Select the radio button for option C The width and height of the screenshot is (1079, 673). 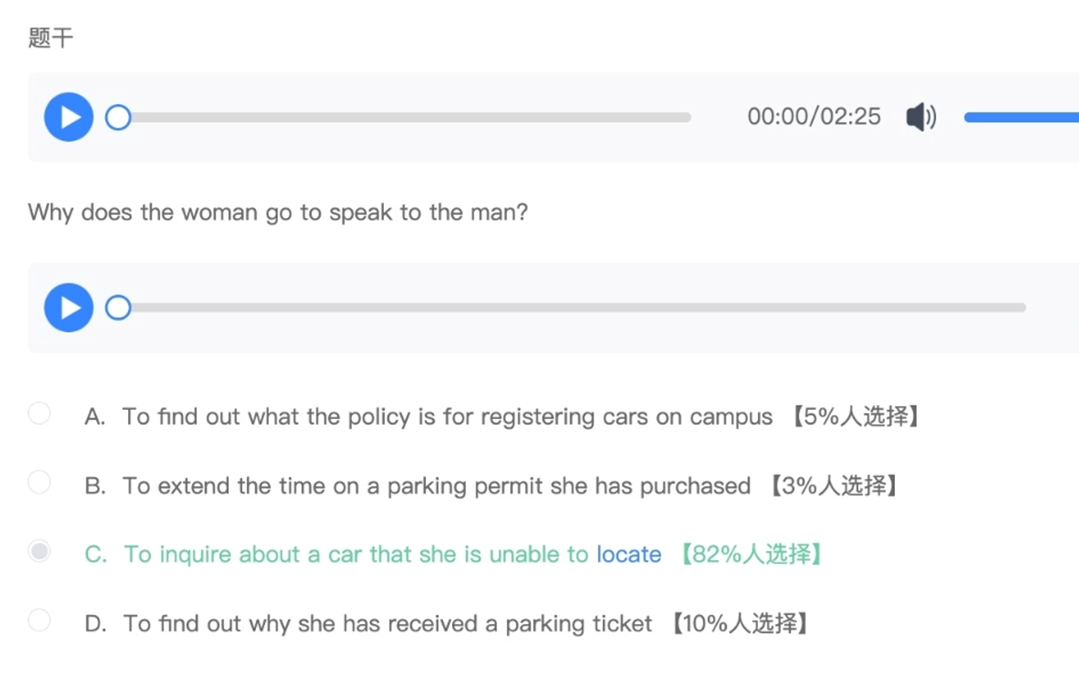39,551
